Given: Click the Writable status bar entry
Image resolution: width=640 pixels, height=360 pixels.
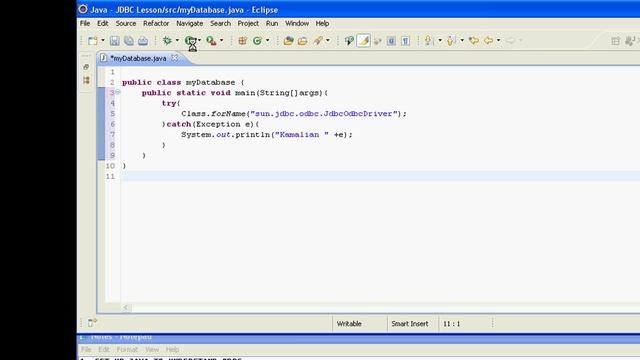Looking at the screenshot, I should [349, 324].
